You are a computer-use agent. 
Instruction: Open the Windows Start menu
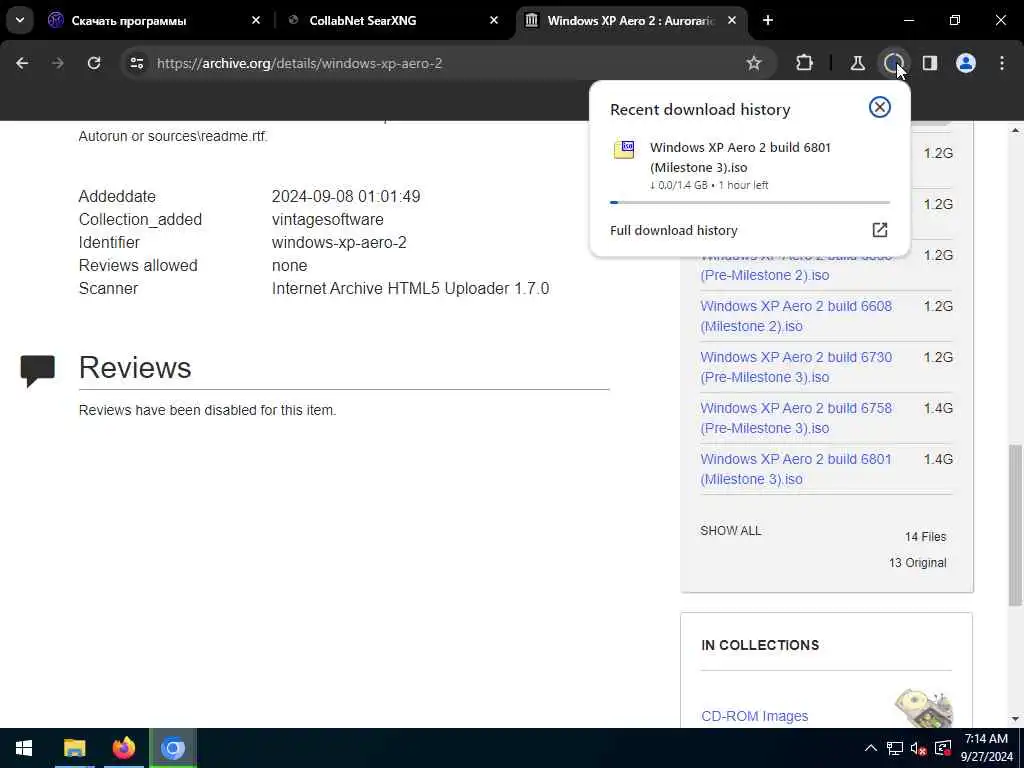pos(24,748)
